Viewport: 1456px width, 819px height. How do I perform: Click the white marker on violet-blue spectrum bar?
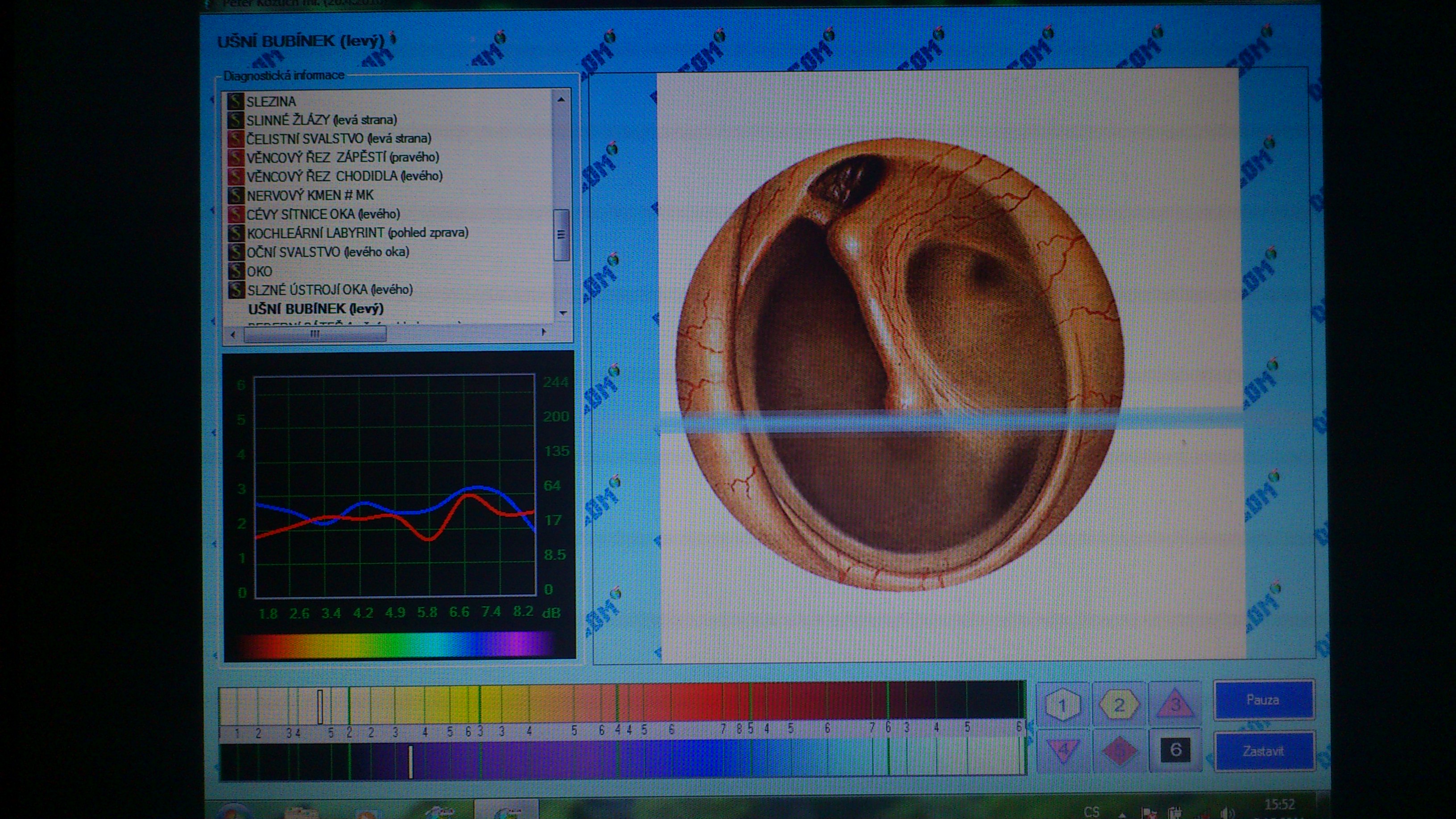410,761
